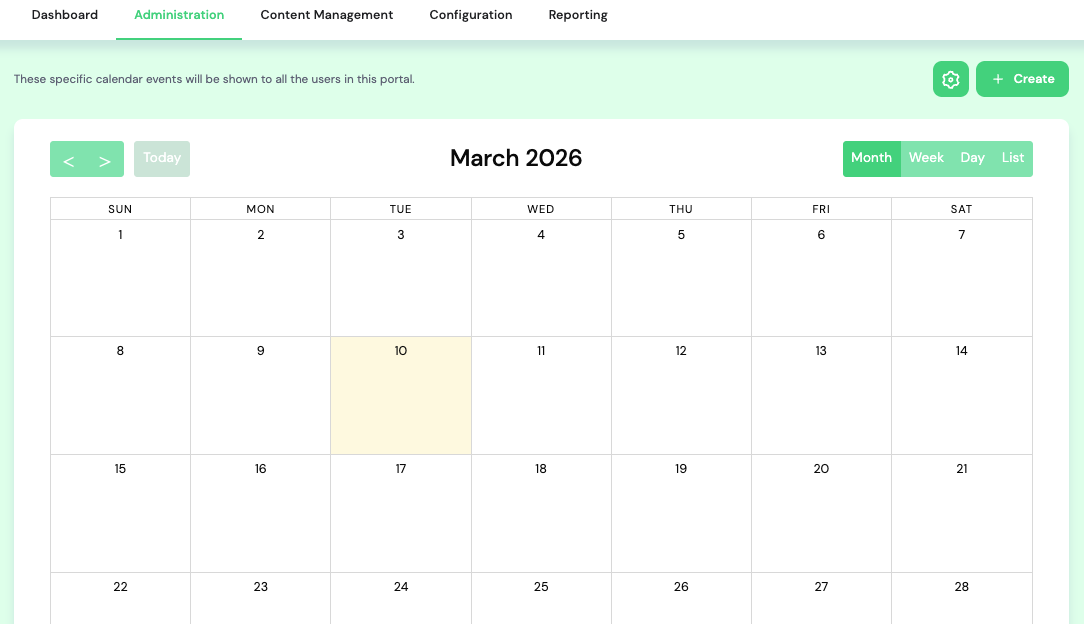Click the date number 19
1084x624 pixels.
point(681,469)
